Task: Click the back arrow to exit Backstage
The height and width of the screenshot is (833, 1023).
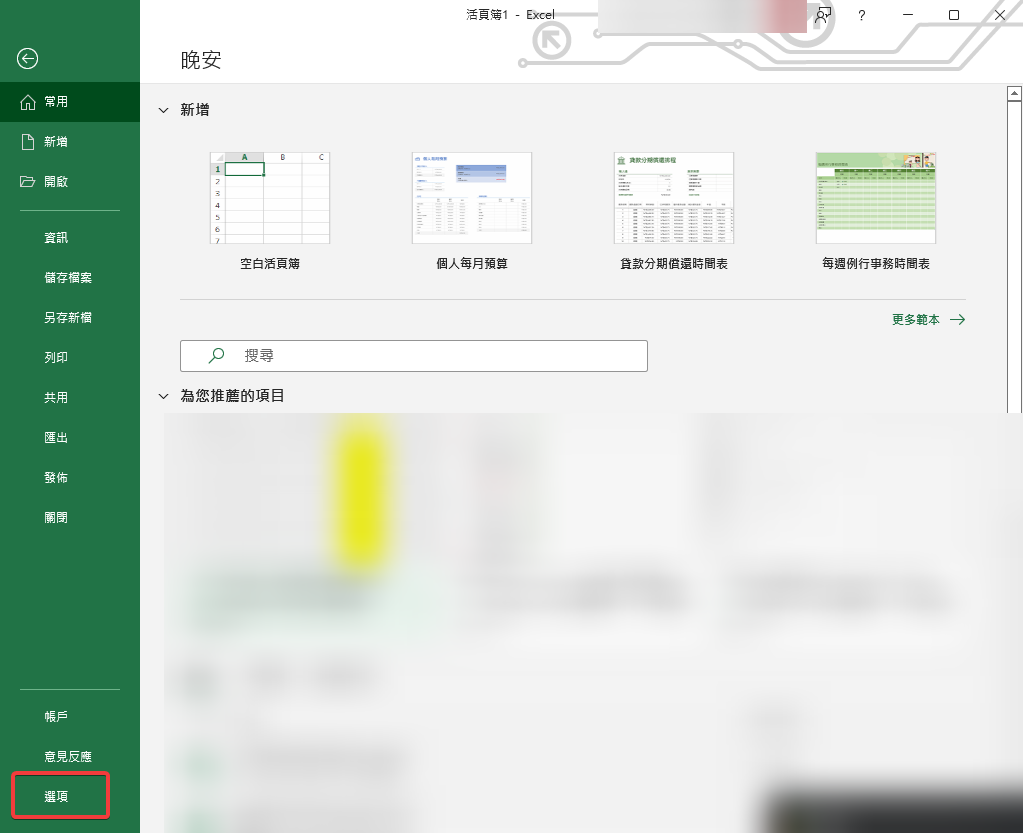Action: pyautogui.click(x=27, y=59)
